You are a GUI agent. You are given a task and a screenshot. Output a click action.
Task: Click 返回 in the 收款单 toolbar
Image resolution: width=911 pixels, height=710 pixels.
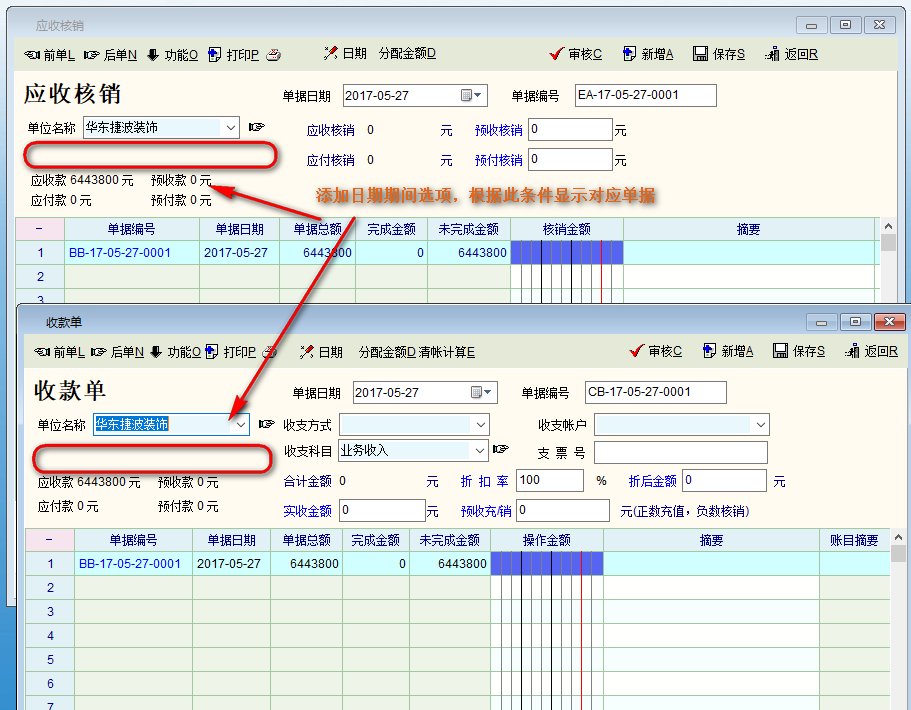[852, 351]
